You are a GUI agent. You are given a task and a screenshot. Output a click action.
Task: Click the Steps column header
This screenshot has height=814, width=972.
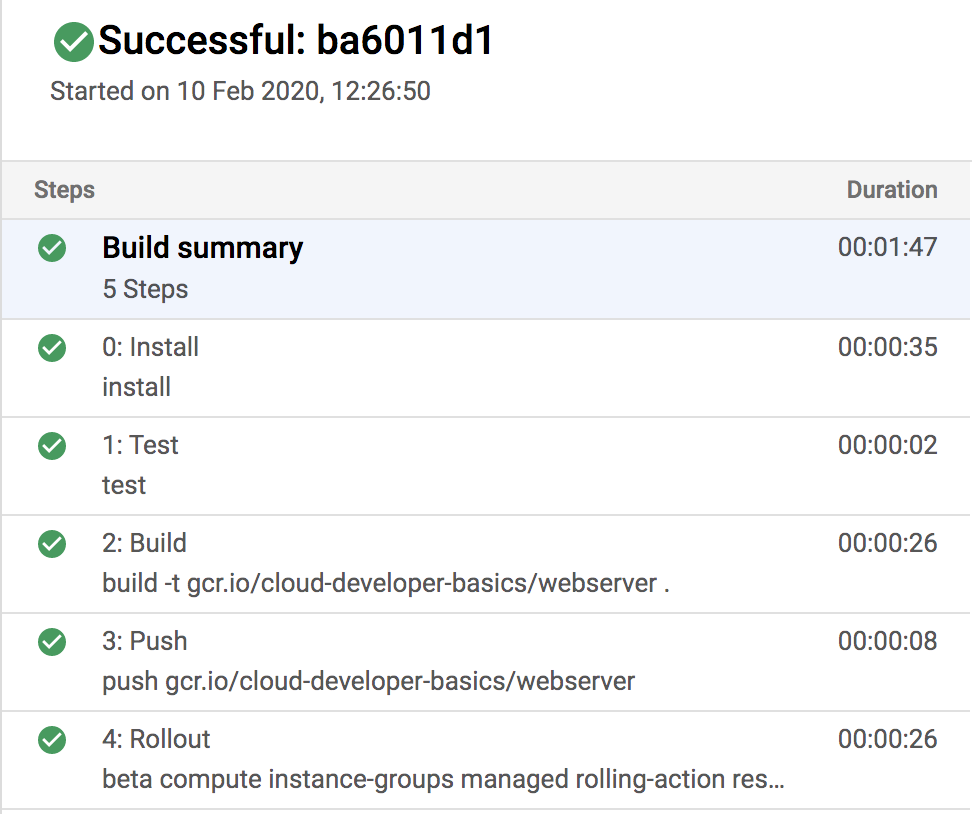(64, 190)
